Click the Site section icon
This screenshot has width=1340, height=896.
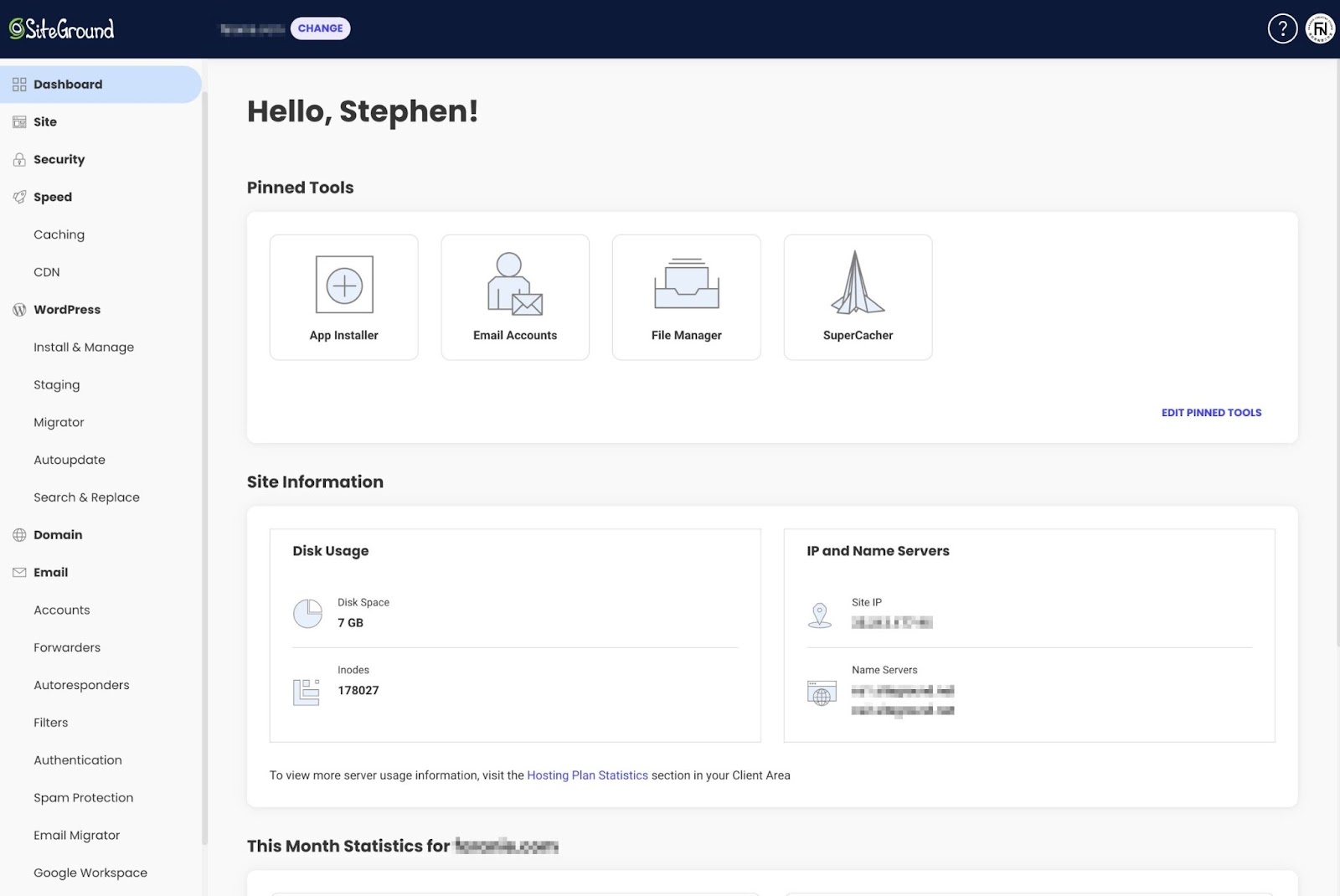(x=19, y=122)
